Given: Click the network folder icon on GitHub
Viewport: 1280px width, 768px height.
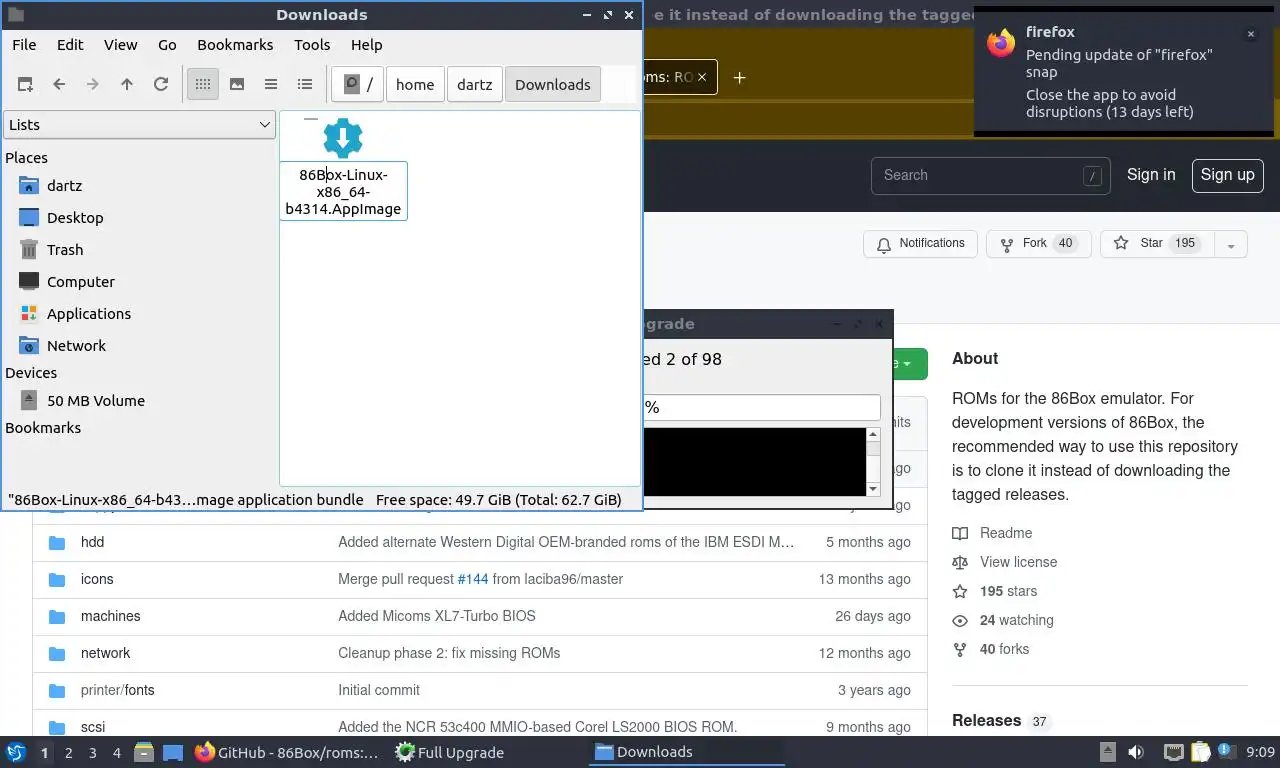Looking at the screenshot, I should (x=56, y=653).
